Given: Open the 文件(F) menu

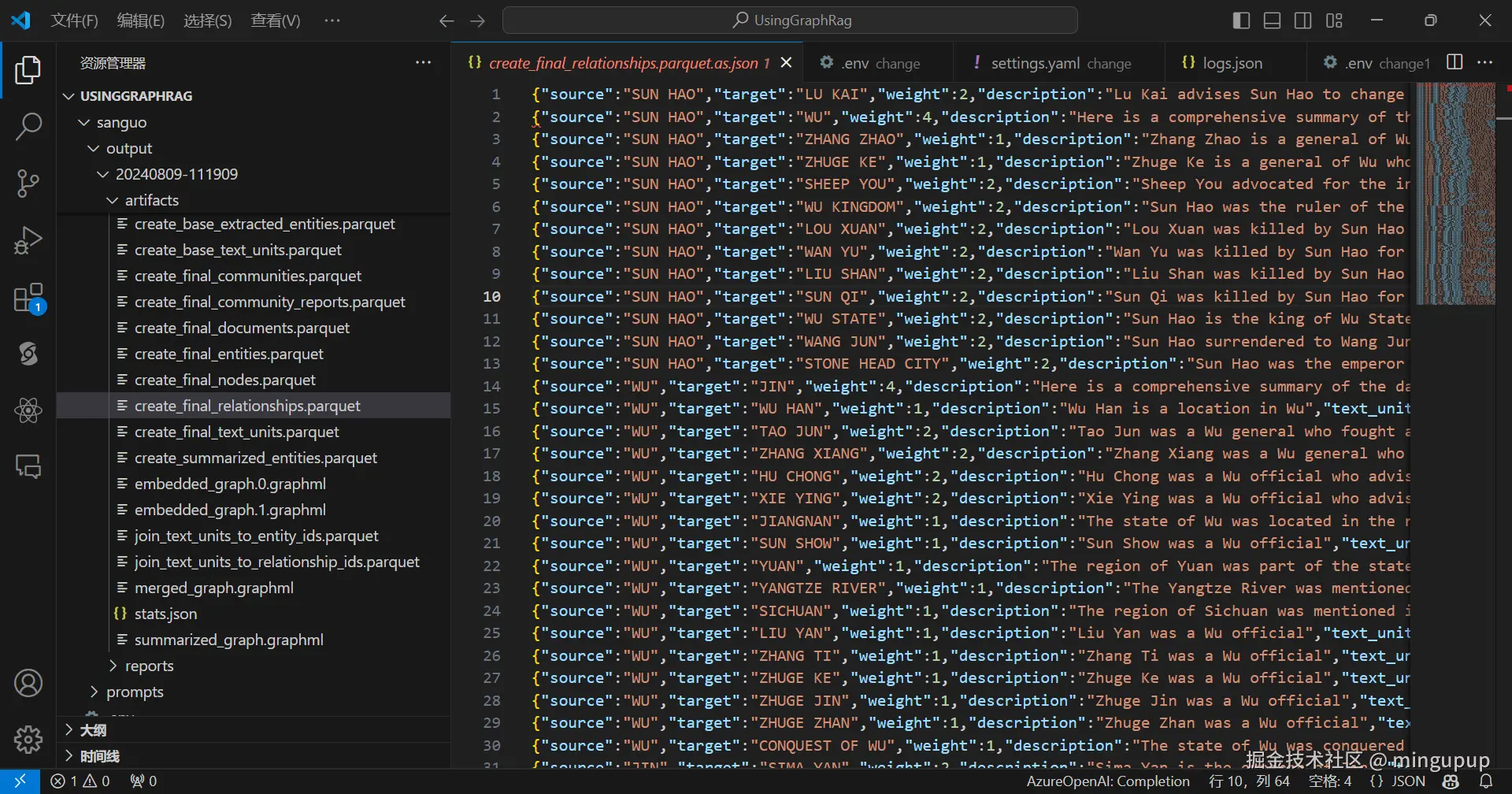Looking at the screenshot, I should pos(74,20).
